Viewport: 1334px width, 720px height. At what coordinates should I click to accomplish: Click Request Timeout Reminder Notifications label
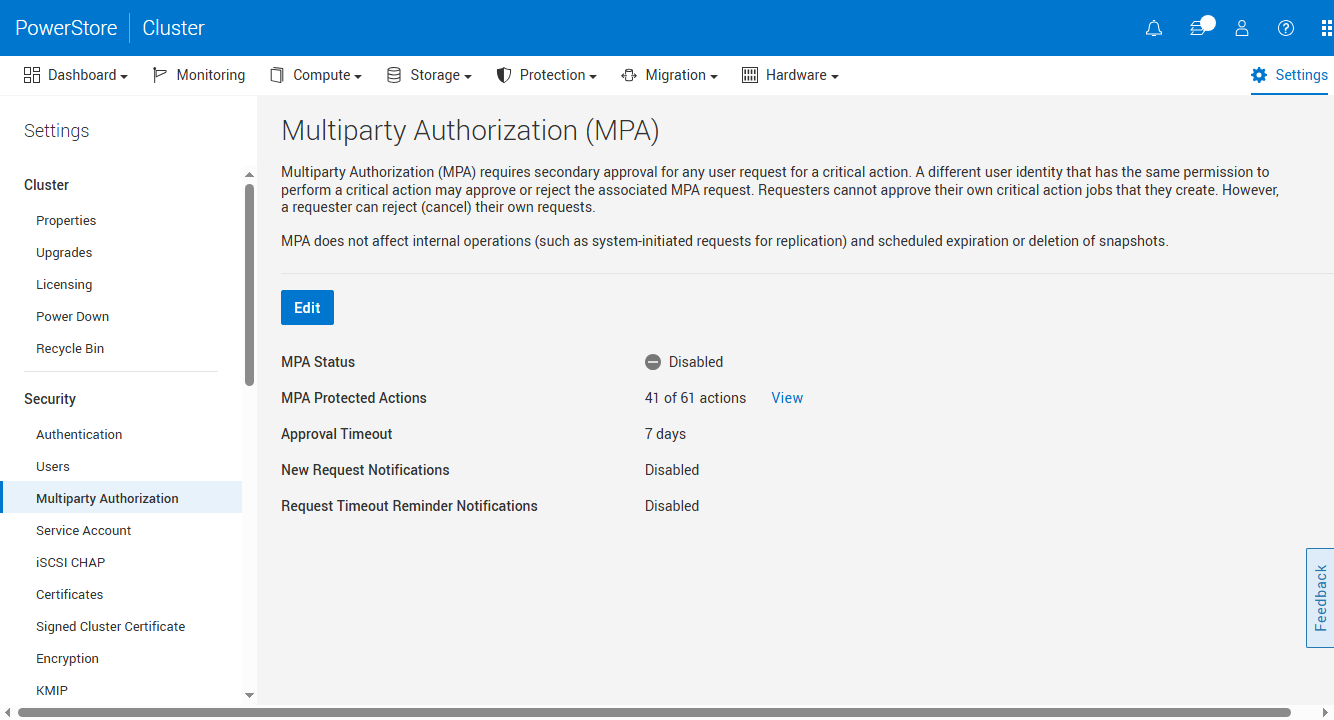click(410, 506)
